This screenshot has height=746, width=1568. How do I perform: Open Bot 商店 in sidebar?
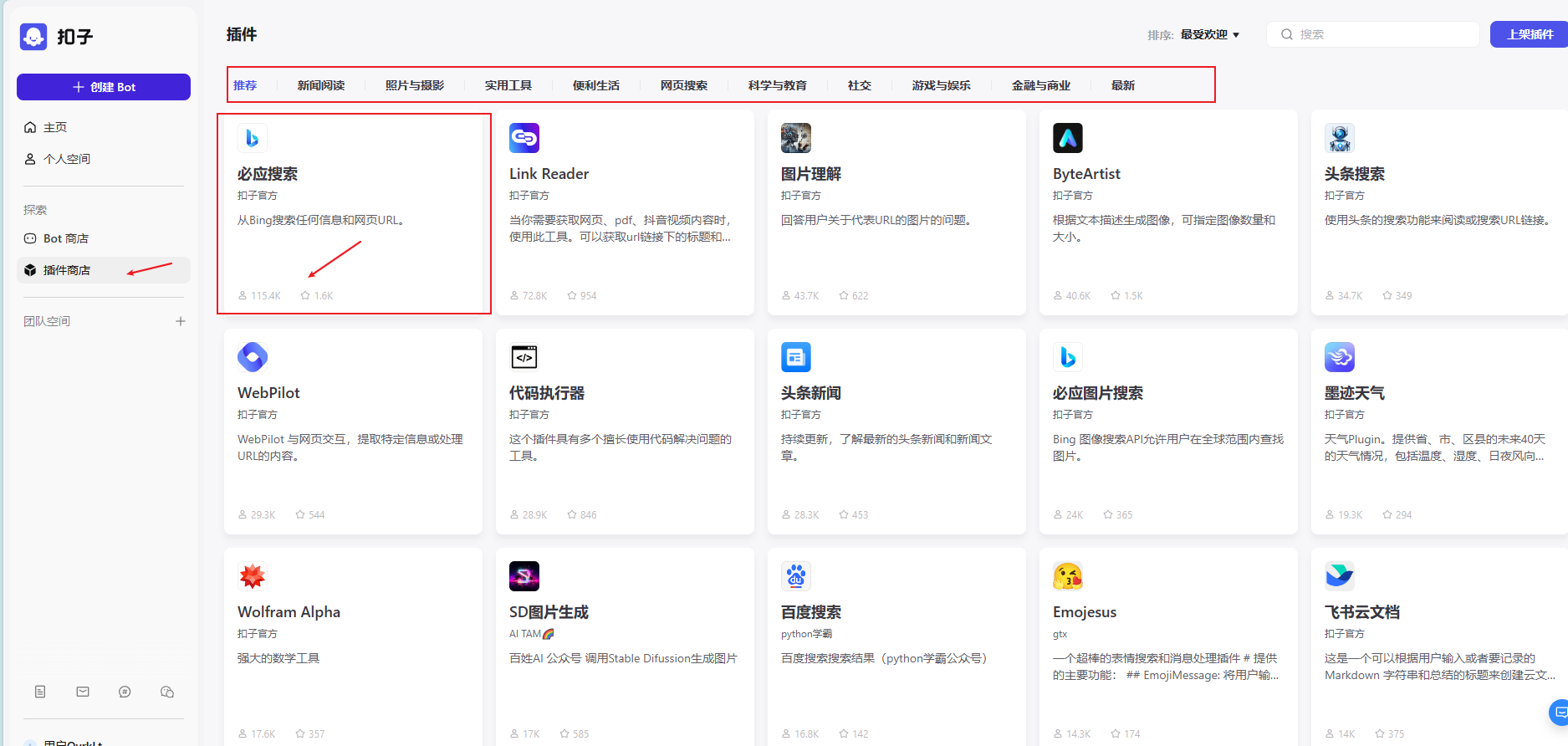coord(104,238)
